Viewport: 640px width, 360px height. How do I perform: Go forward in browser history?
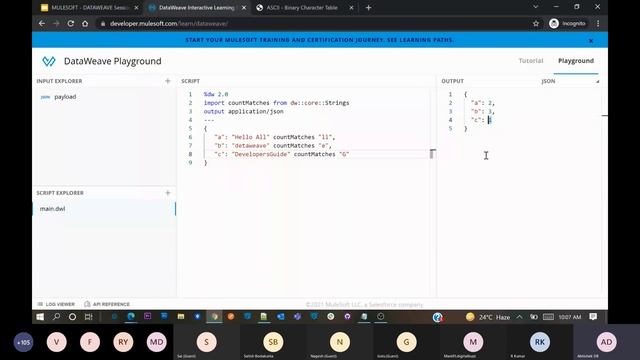tap(56, 24)
